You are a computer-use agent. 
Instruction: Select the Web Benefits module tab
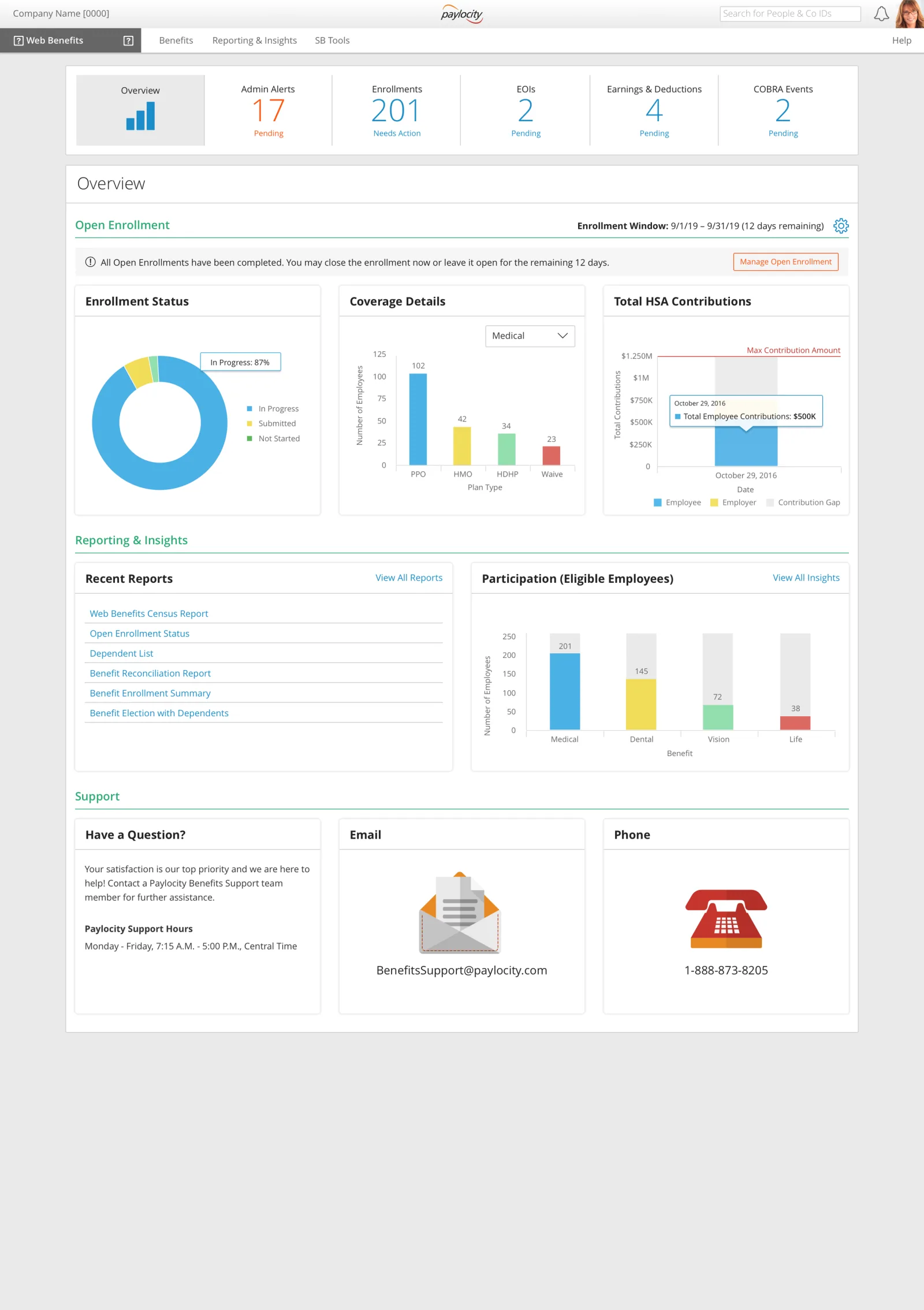click(70, 40)
